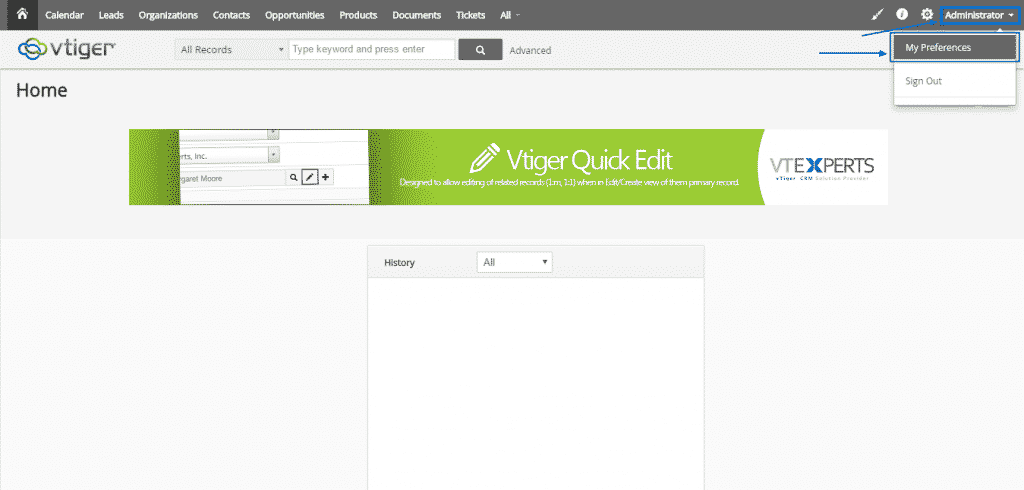Click the search magnifier button

click(480, 50)
